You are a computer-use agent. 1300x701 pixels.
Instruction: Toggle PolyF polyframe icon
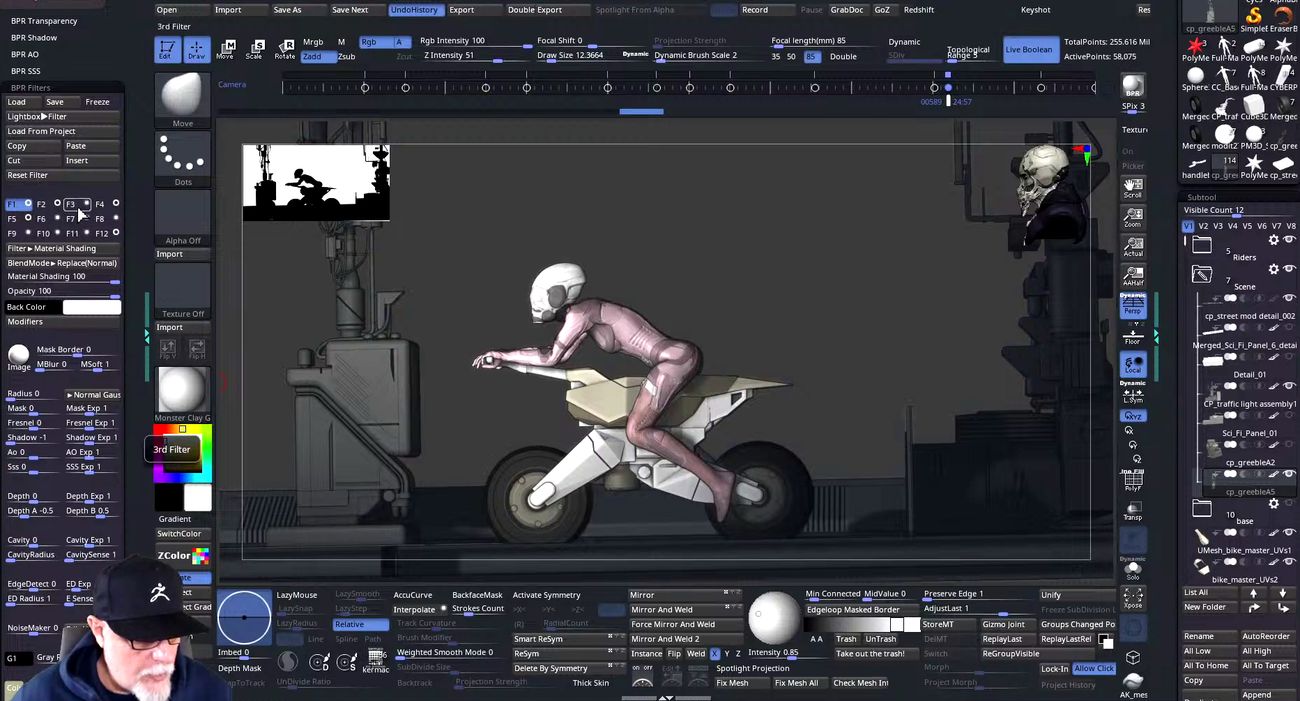point(1132,481)
